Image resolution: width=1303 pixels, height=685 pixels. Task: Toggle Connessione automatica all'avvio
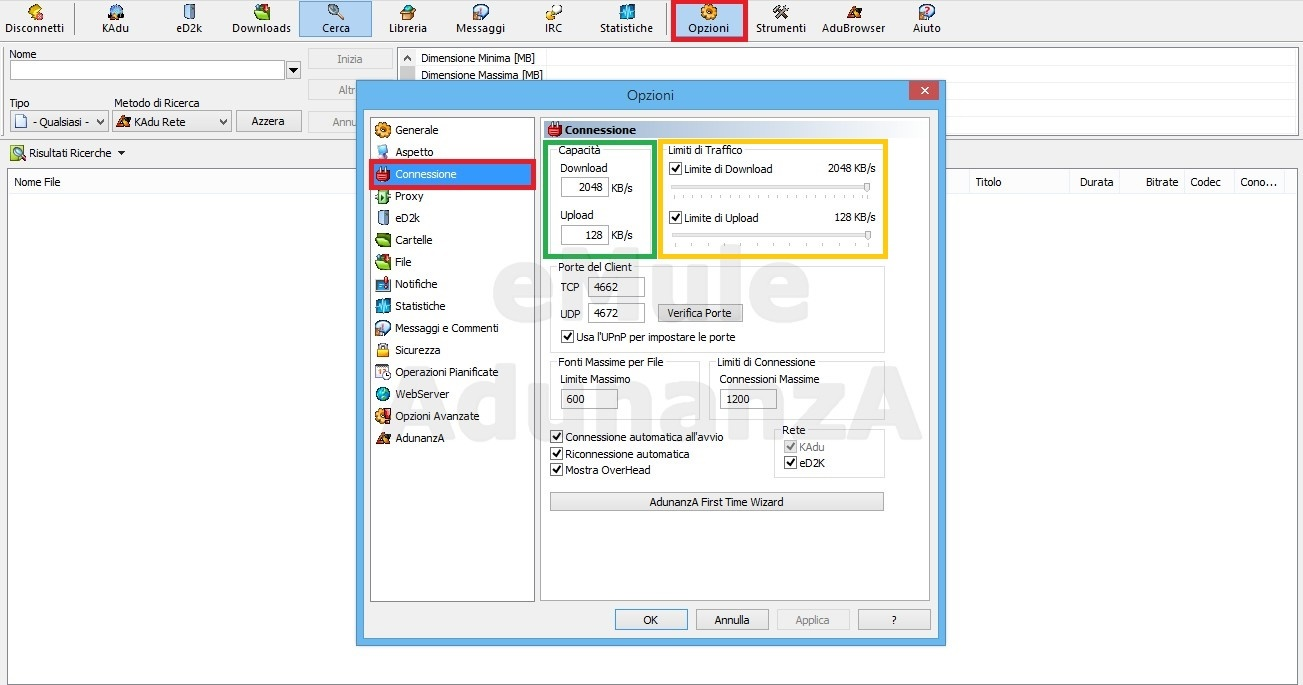pos(557,437)
